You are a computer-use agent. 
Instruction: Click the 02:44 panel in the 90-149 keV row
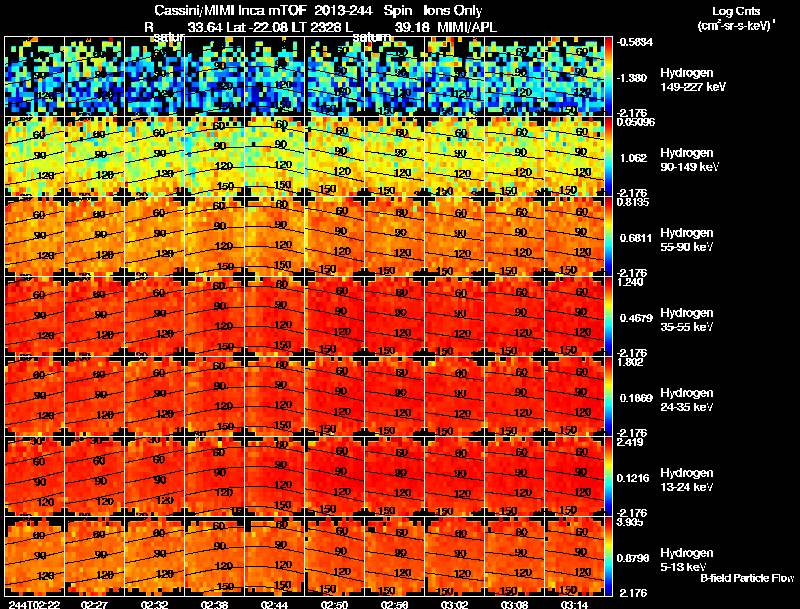(274, 157)
